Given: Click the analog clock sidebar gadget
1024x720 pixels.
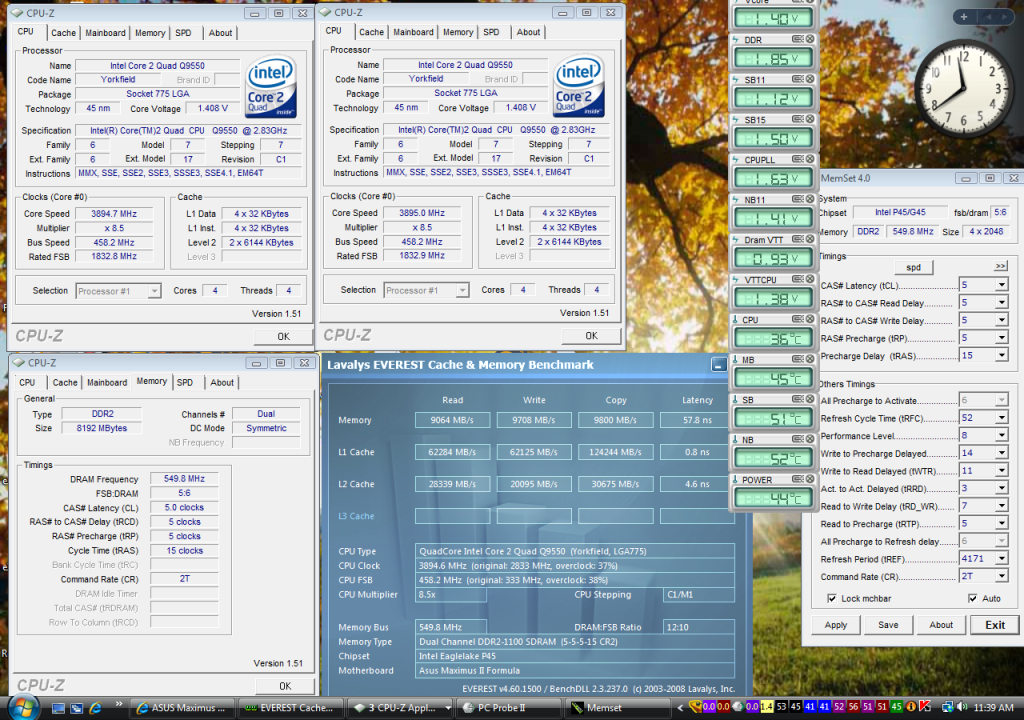Looking at the screenshot, I should pos(962,88).
